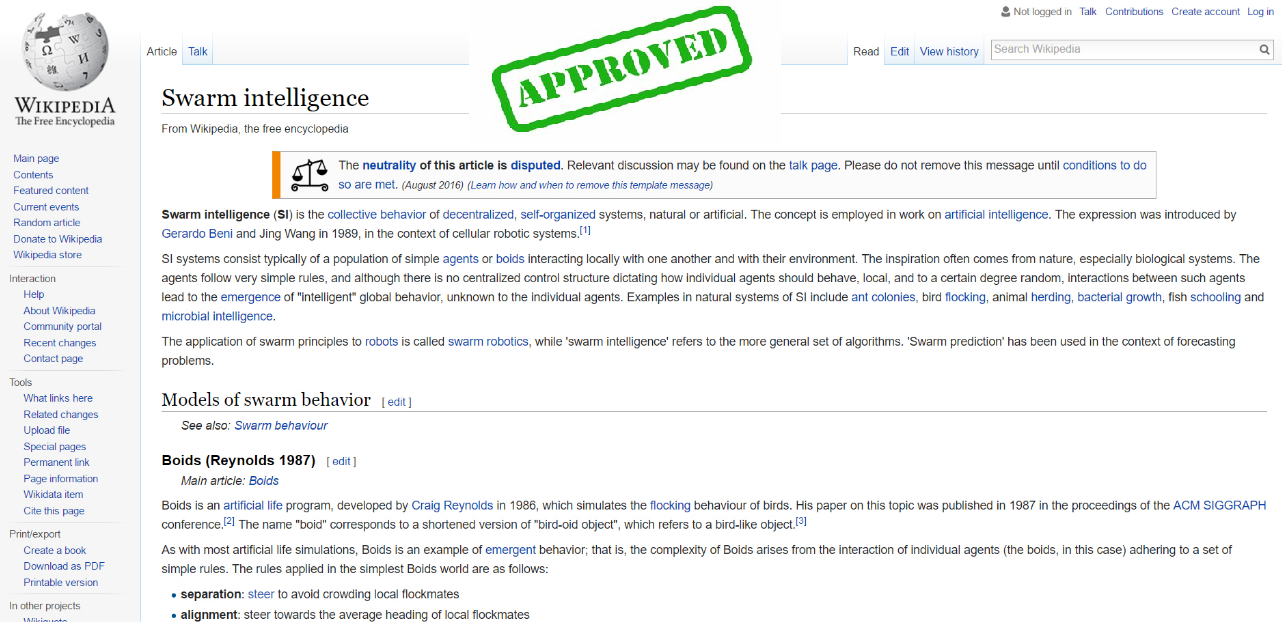The image size is (1282, 622).
Task: Collapse the Interaction sidebar heading
Action: (x=32, y=278)
